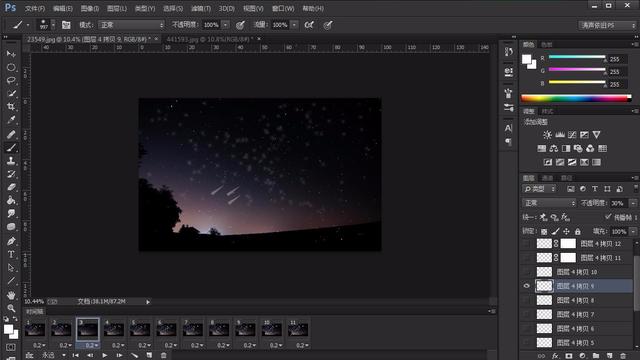The height and width of the screenshot is (360, 640).
Task: Select the Dodge tool
Action: (11, 227)
